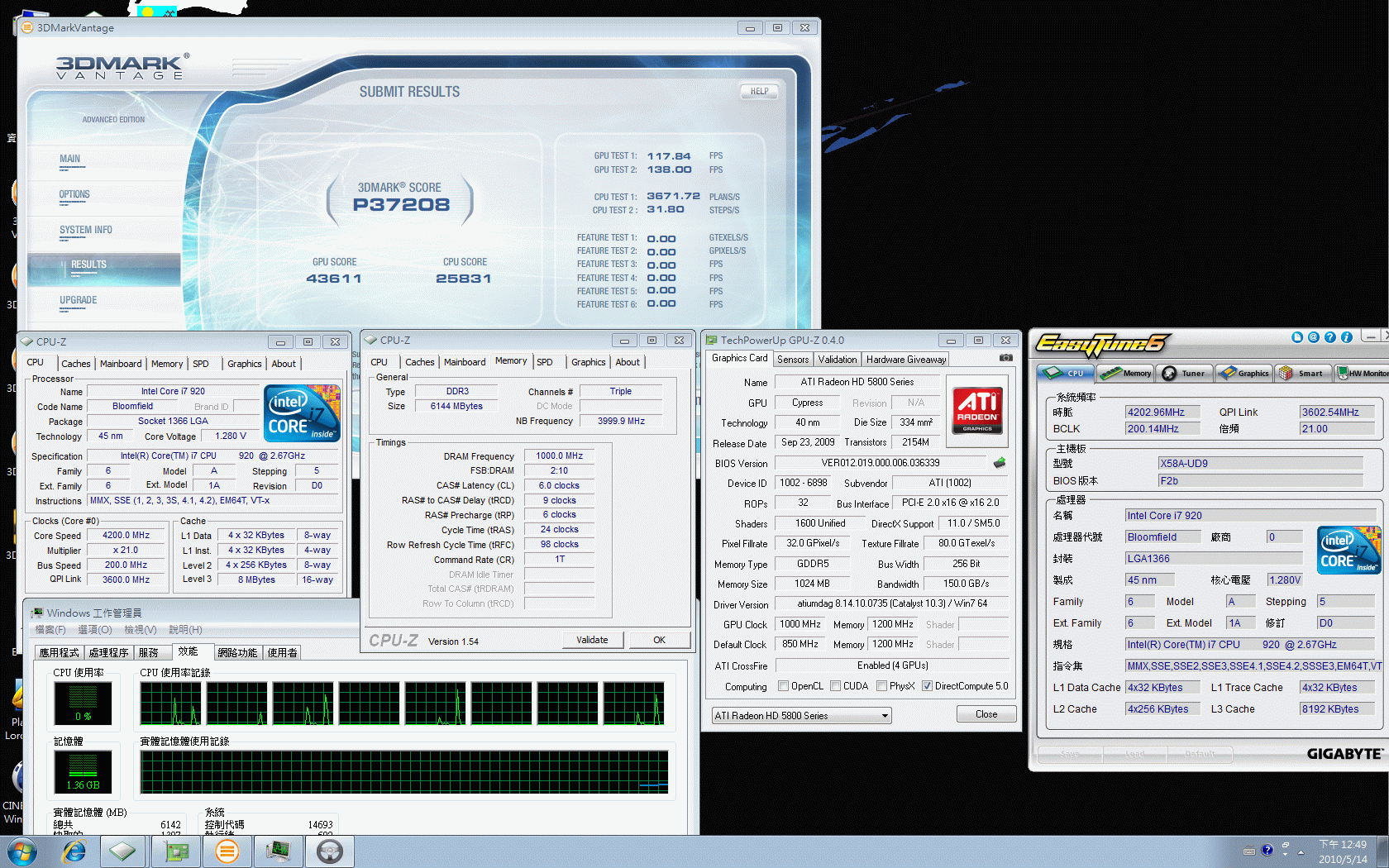
Task: Click the Show desktop button on the taskbar
Action: pyautogui.click(x=1382, y=851)
